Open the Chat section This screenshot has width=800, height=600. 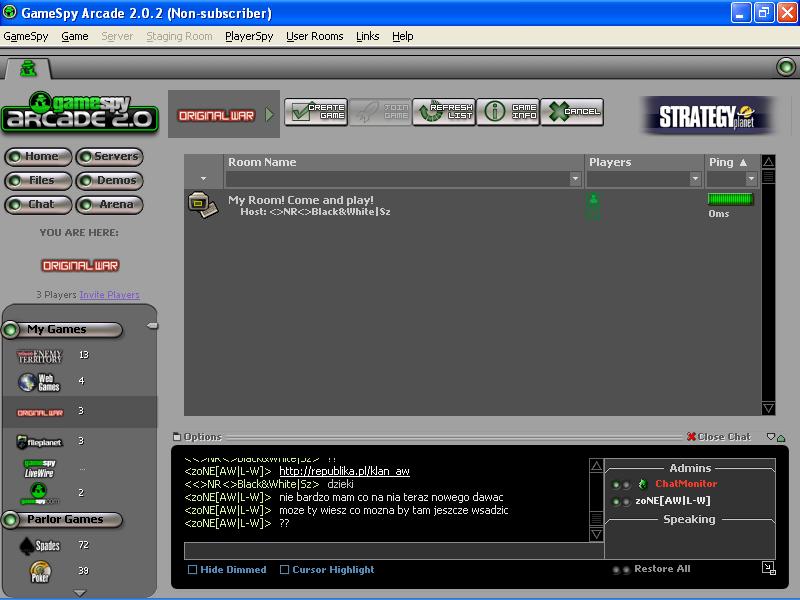(38, 204)
